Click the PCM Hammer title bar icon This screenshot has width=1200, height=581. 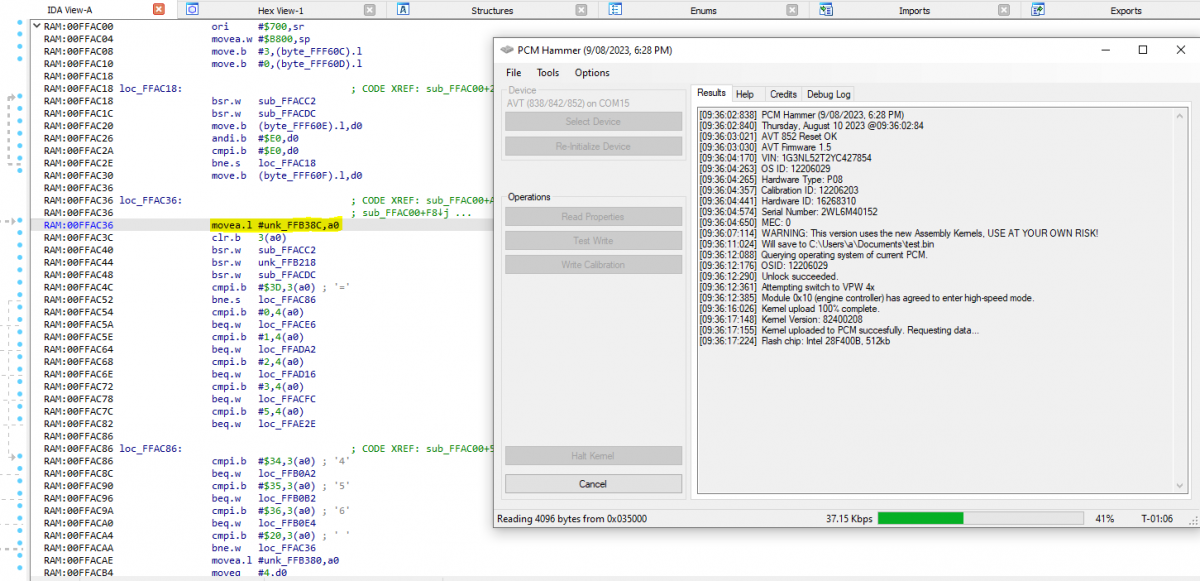tap(507, 50)
